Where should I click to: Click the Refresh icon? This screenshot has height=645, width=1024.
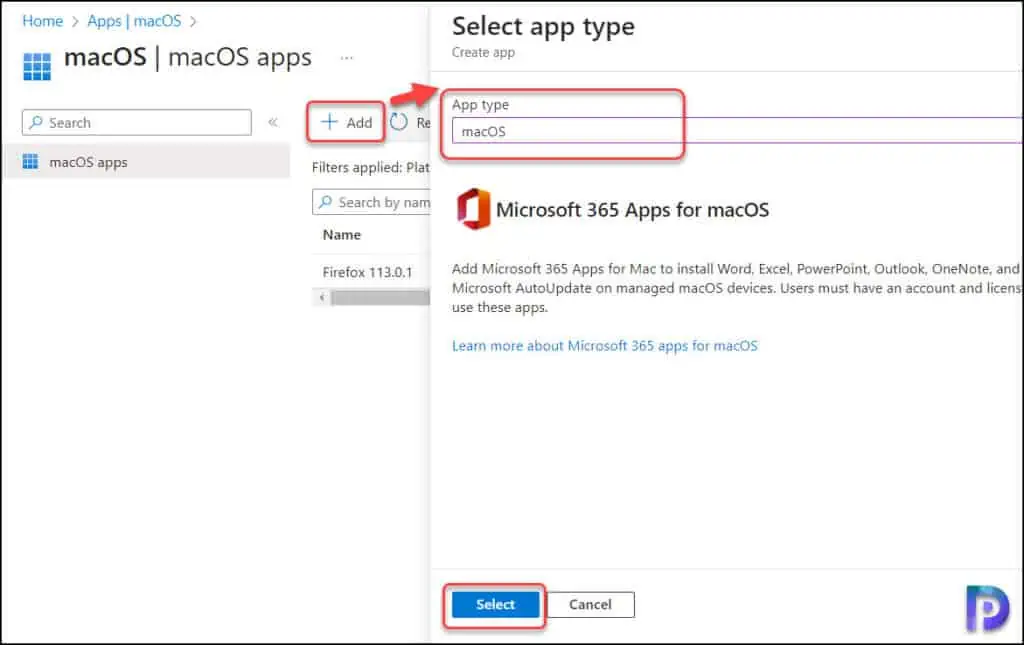coord(398,122)
